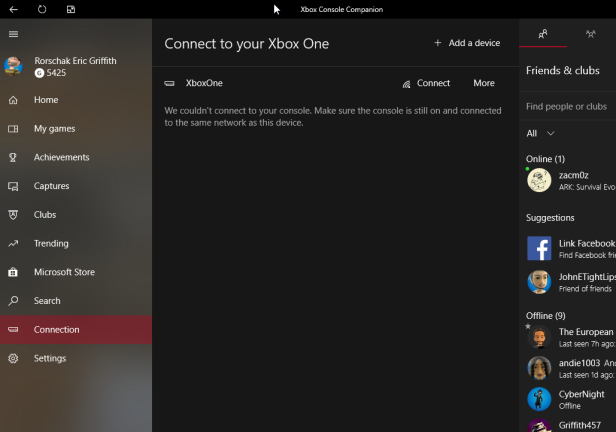
Task: Click the Trending arrow icon
Action: click(13, 243)
